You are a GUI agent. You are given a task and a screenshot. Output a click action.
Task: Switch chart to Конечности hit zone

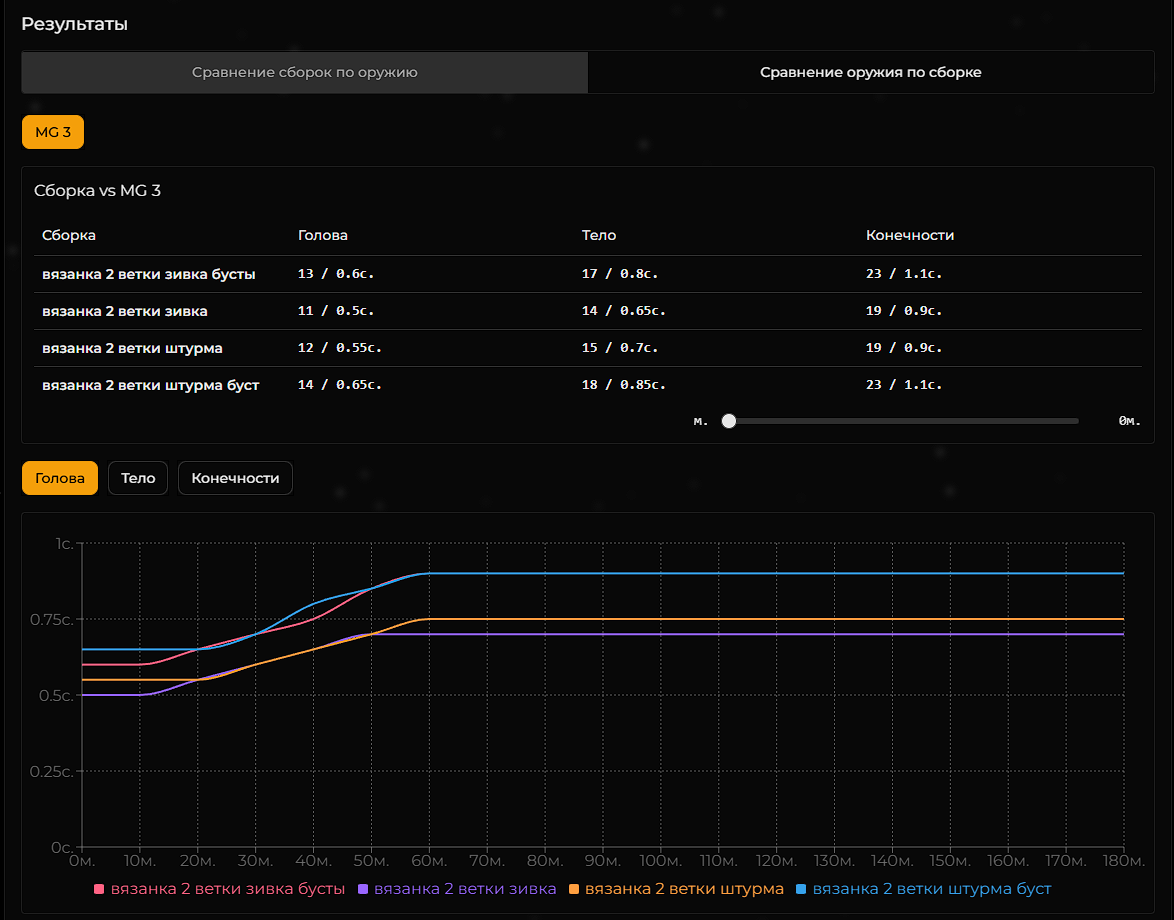point(235,478)
